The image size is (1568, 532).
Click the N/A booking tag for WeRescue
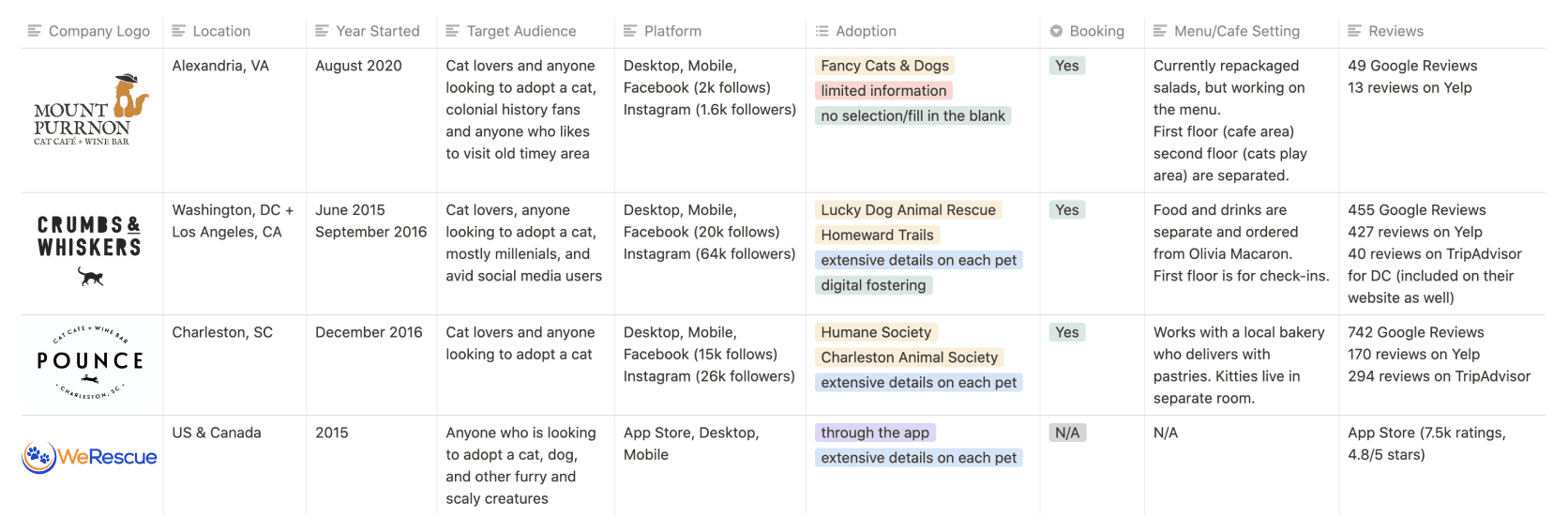coord(1067,433)
